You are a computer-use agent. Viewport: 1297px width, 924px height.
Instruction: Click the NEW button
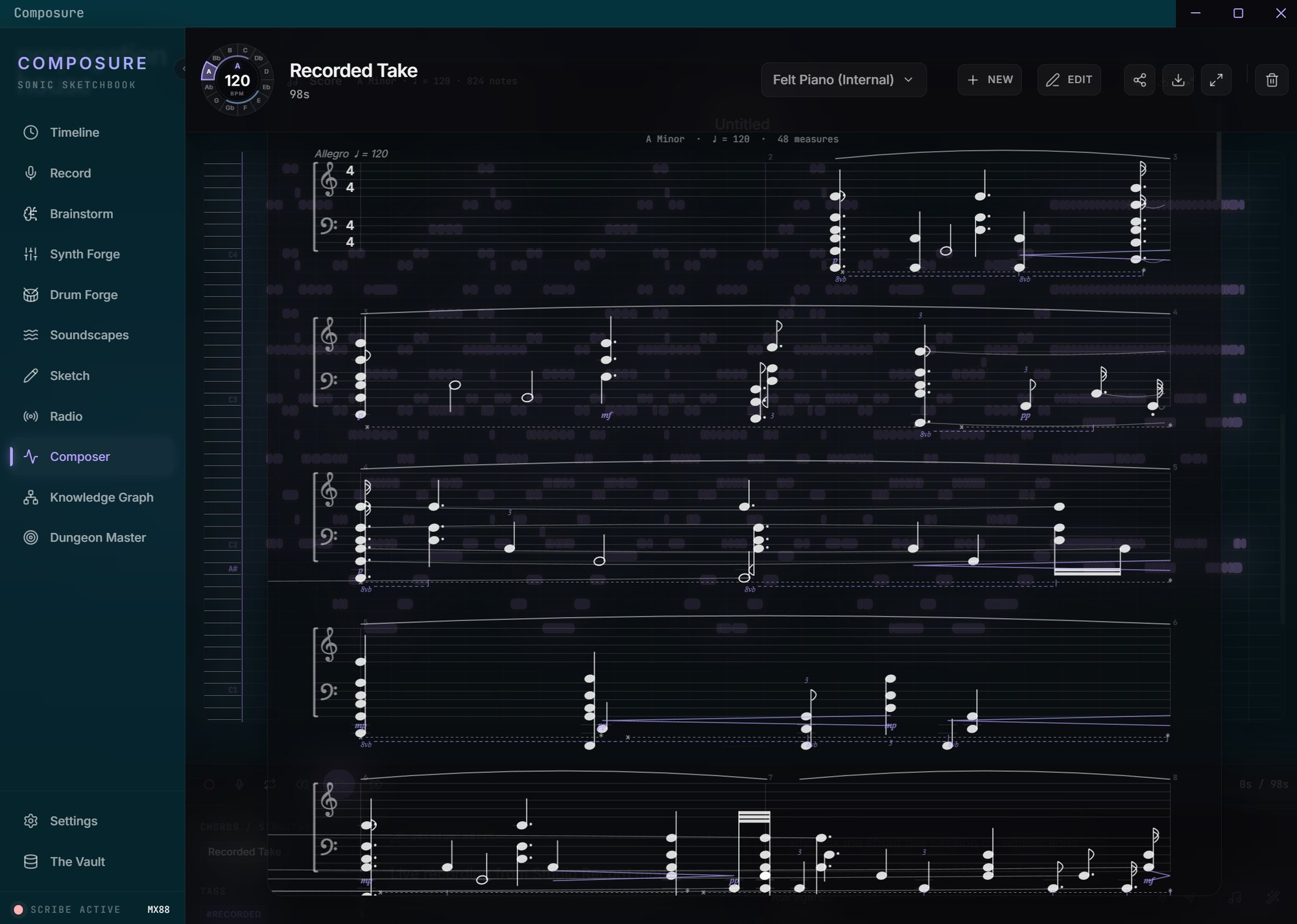coord(990,80)
